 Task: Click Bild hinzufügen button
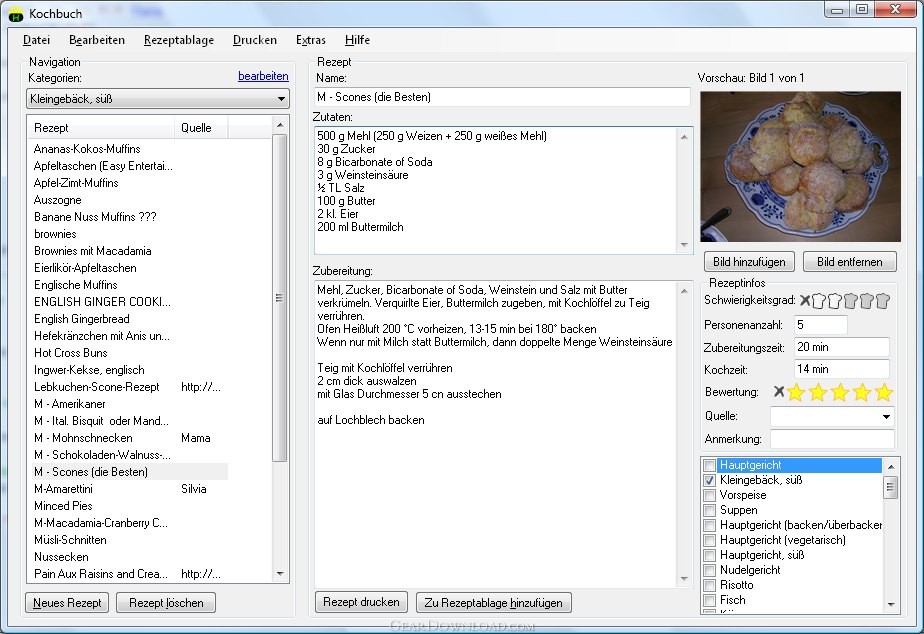749,262
